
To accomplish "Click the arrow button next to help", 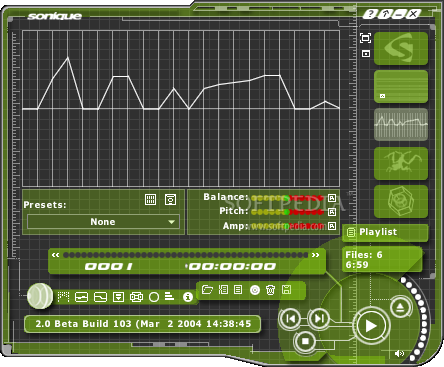I will pos(385,14).
